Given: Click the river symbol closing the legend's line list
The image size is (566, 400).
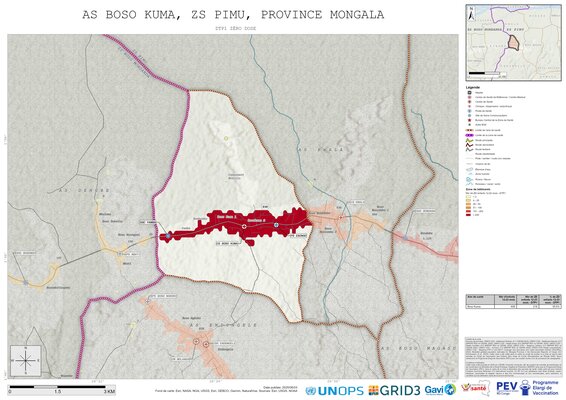Looking at the screenshot, I should pyautogui.click(x=469, y=184).
